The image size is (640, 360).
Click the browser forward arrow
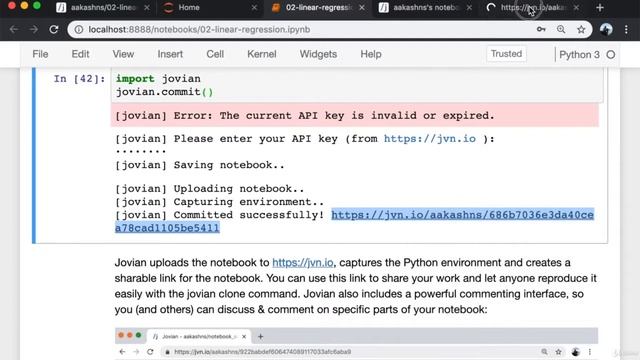click(x=34, y=29)
